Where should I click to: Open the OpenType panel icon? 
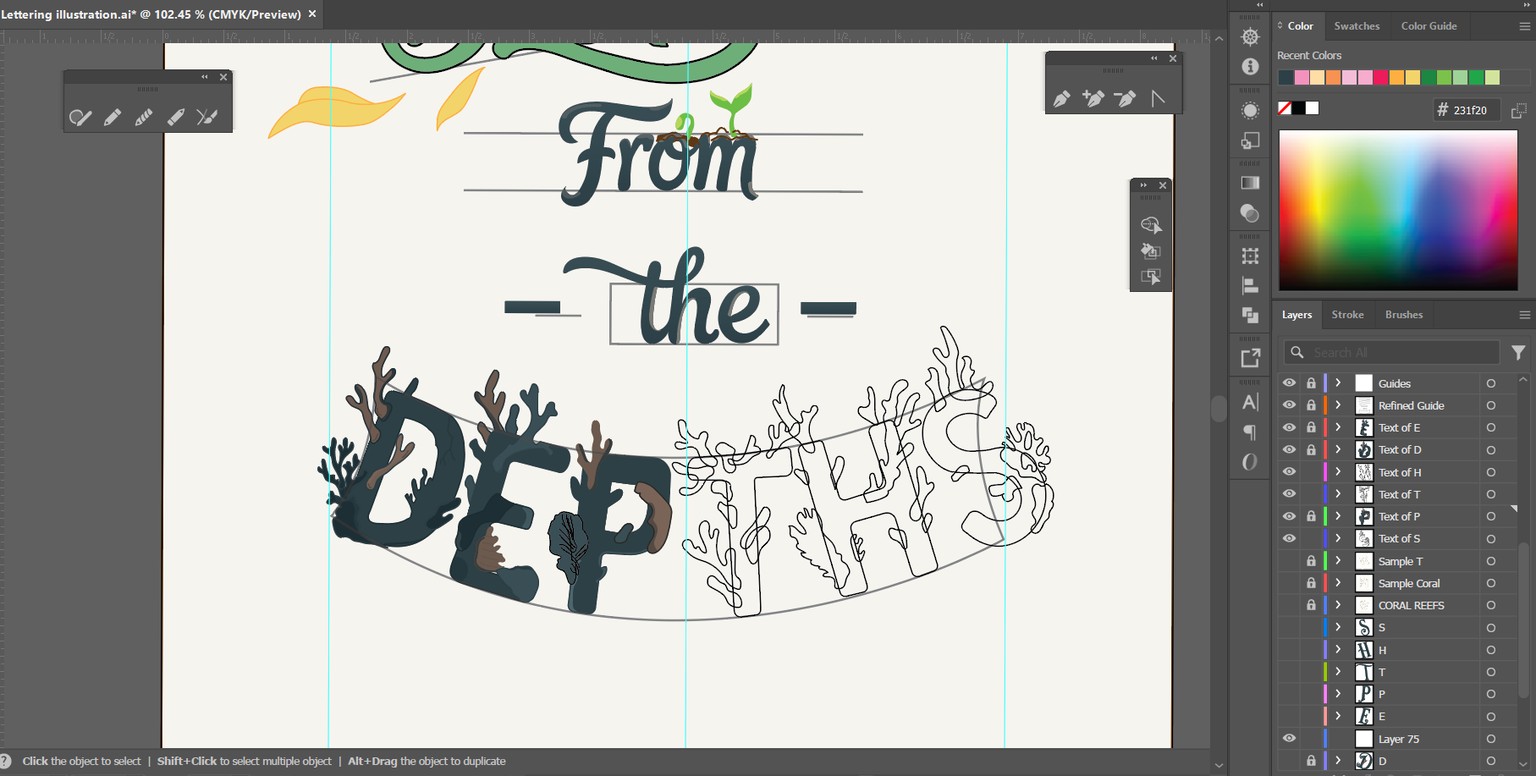click(x=1250, y=461)
